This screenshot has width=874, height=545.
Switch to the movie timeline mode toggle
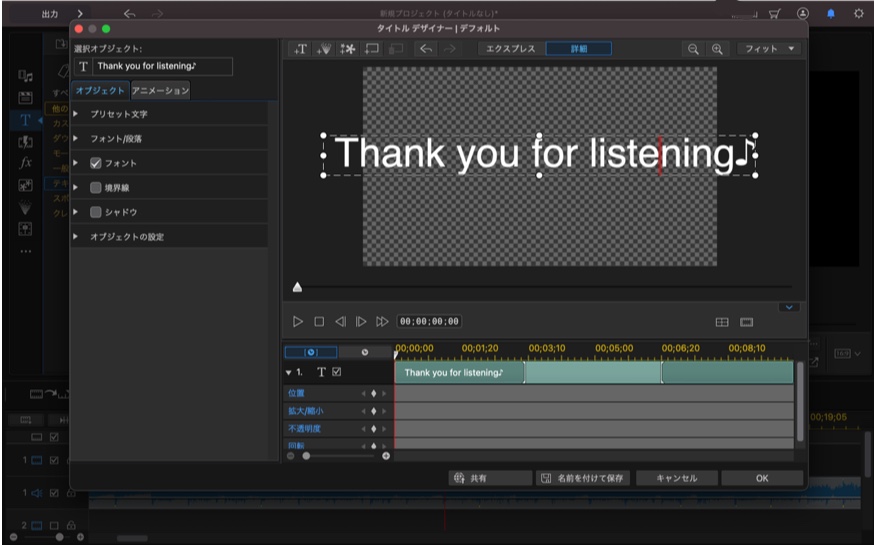tap(365, 352)
